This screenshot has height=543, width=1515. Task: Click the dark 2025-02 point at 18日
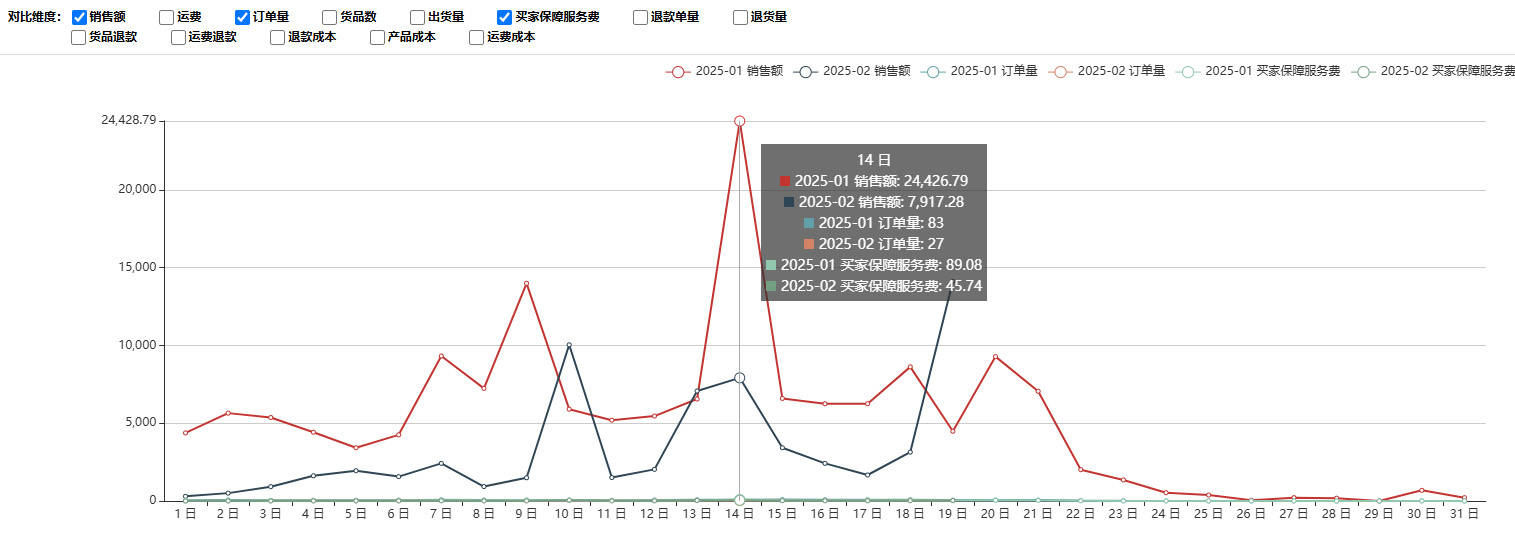(x=910, y=452)
